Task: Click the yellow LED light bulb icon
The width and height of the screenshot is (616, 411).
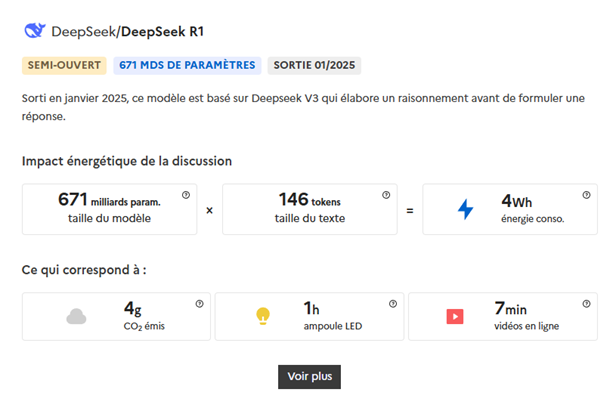Action: [x=263, y=316]
